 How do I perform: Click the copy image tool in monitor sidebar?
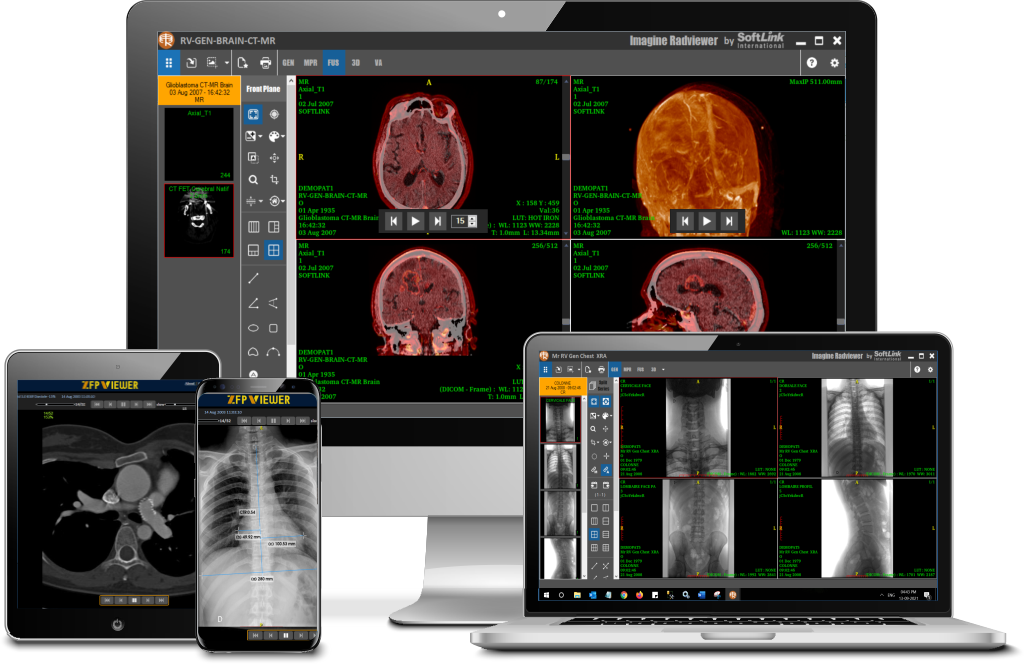click(253, 157)
